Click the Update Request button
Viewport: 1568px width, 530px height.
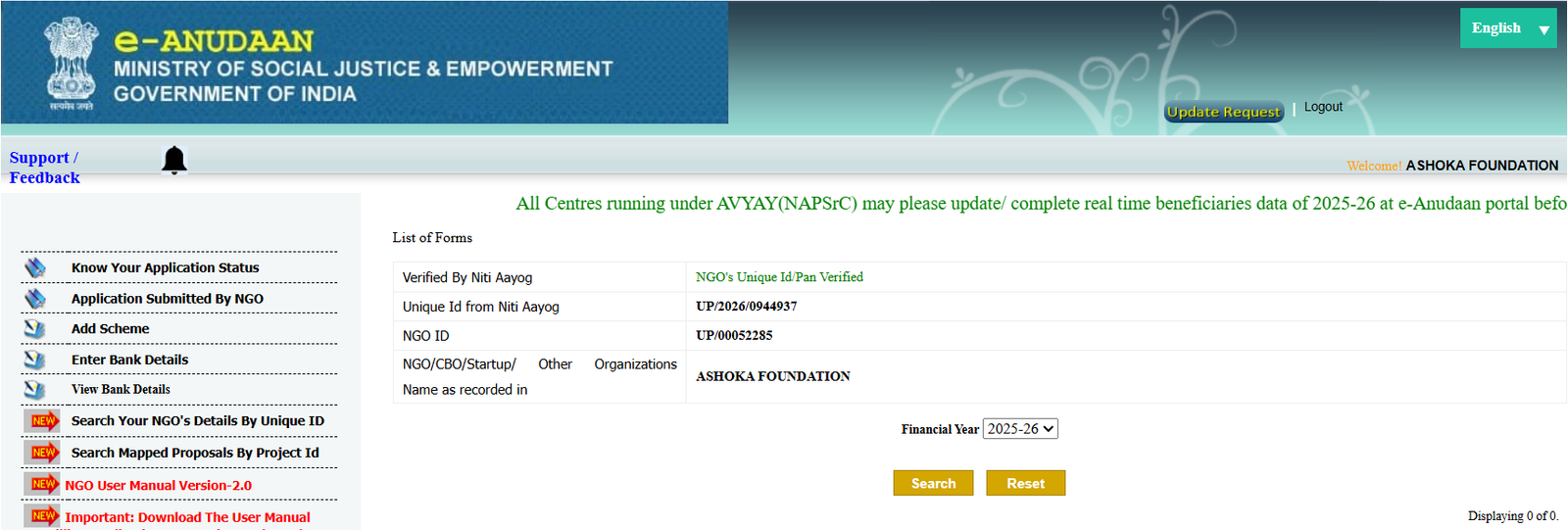click(x=1224, y=112)
